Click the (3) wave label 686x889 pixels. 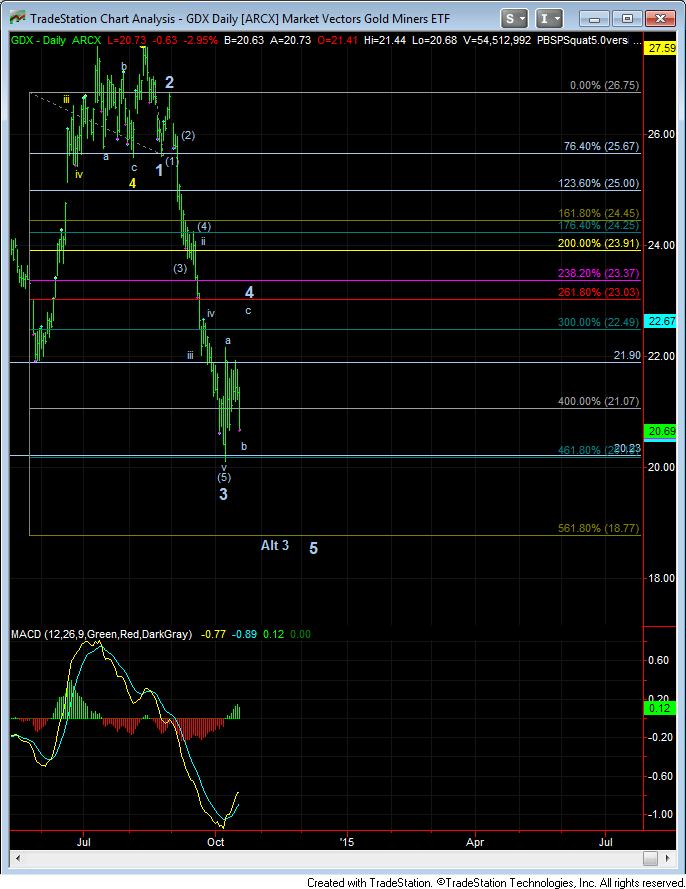pyautogui.click(x=180, y=268)
